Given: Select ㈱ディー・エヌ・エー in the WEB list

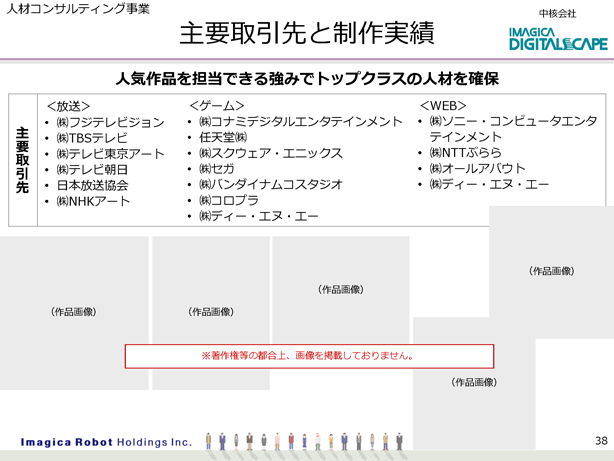Looking at the screenshot, I should point(489,184).
